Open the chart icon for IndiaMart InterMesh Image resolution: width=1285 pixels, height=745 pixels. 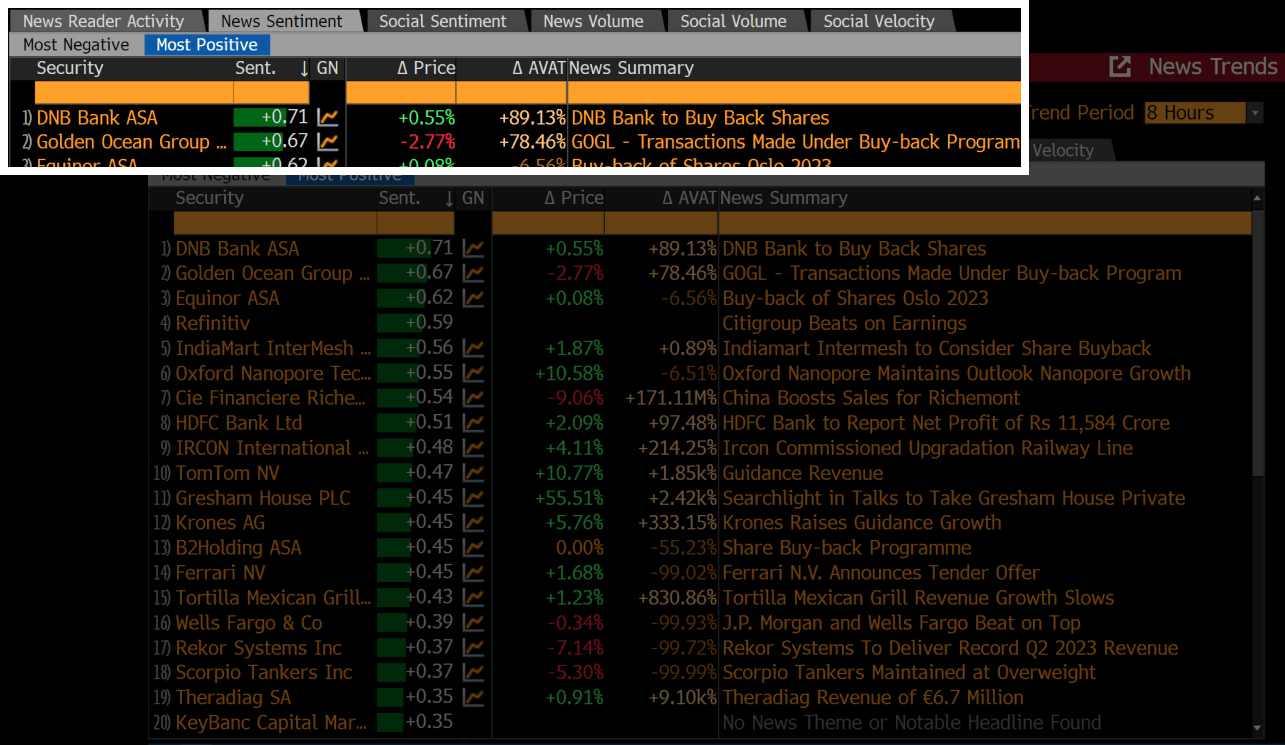click(x=473, y=348)
